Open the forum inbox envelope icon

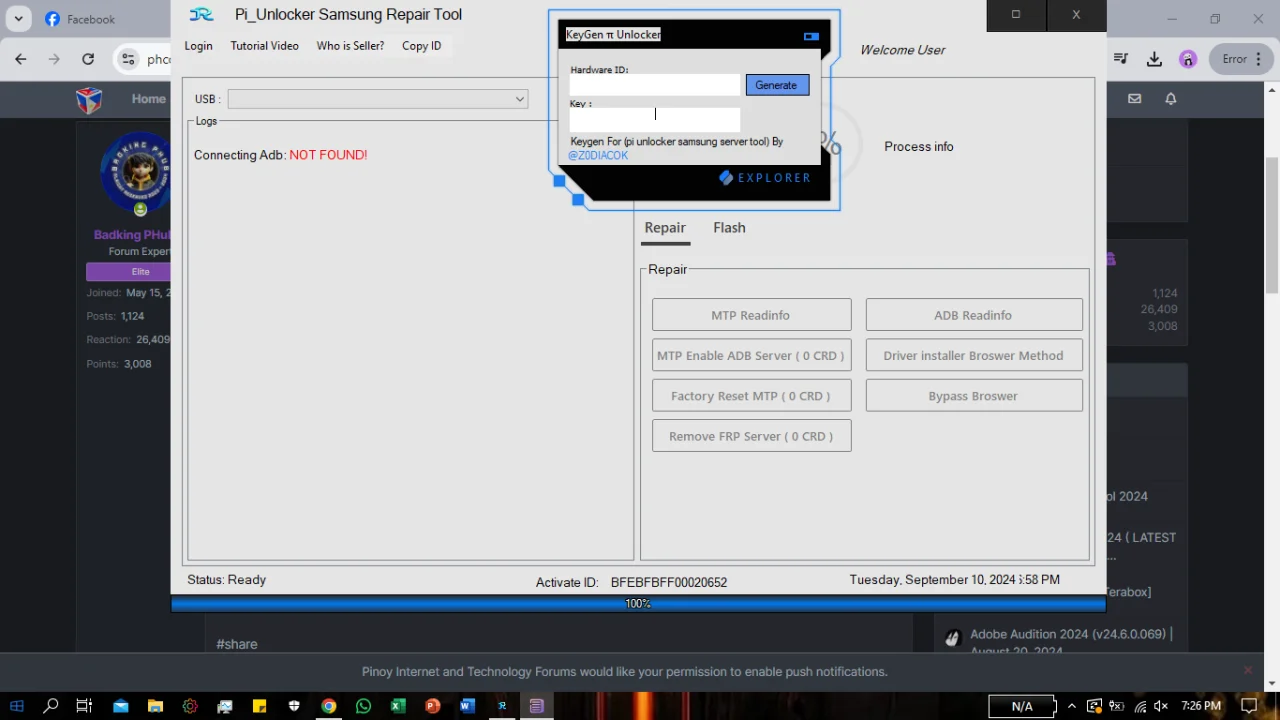[1134, 99]
